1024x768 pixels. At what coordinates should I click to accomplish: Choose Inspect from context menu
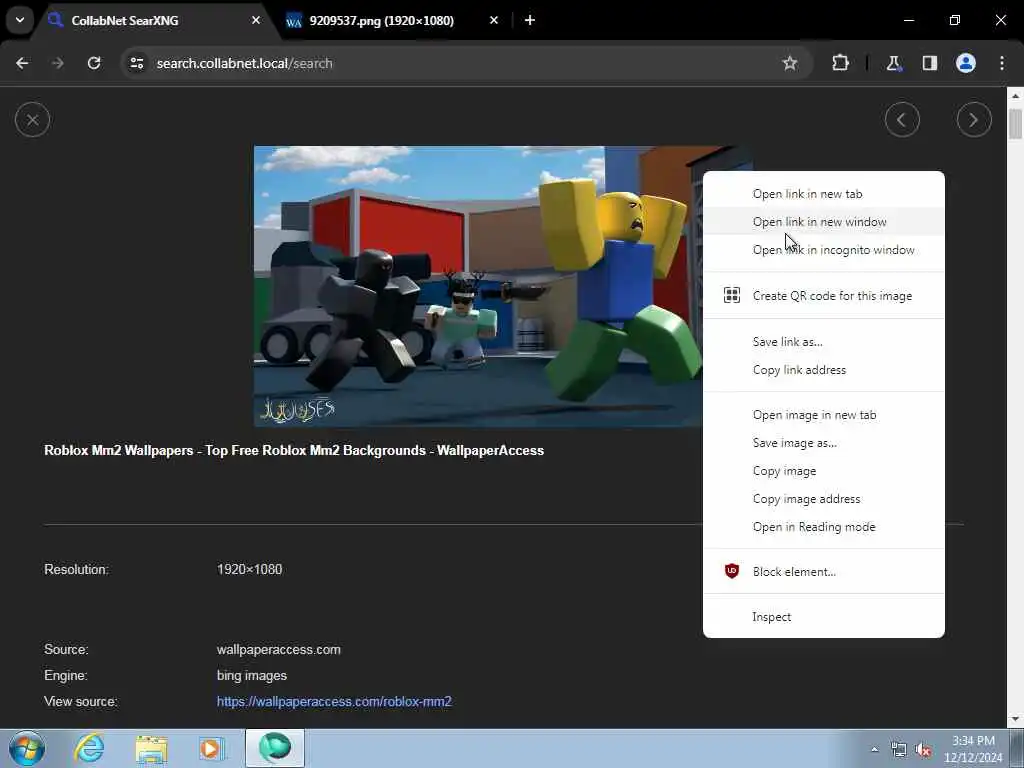[824, 616]
